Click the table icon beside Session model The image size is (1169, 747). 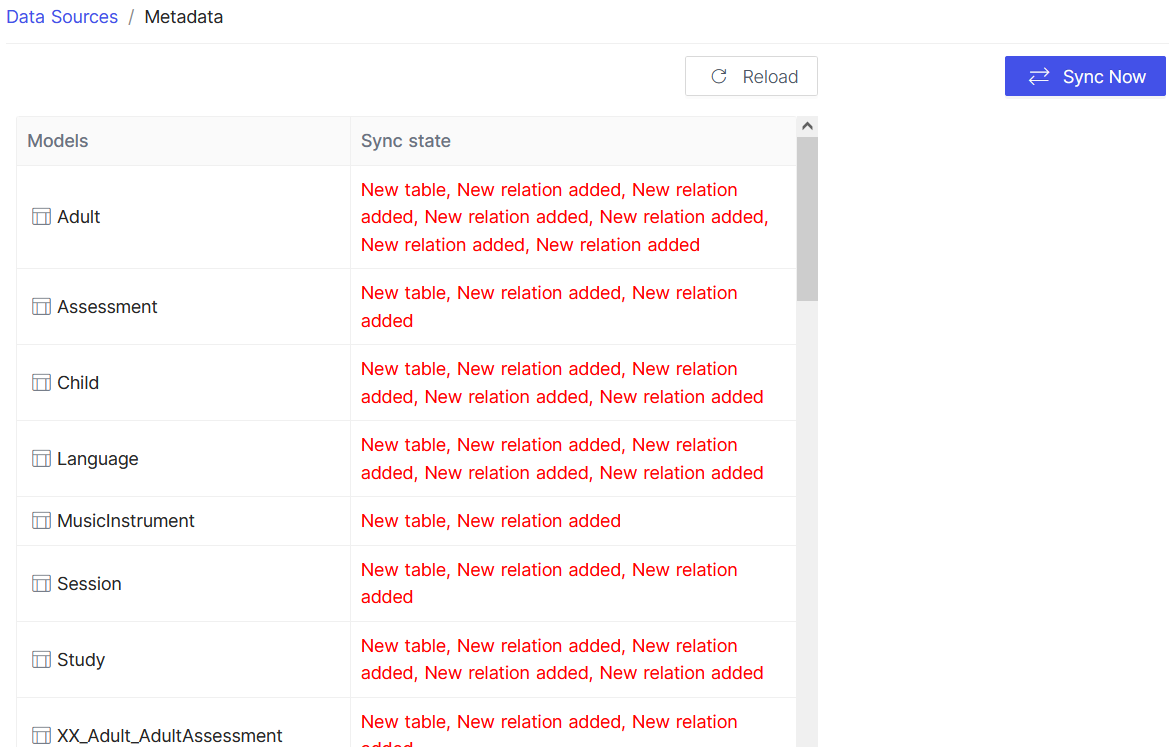tap(41, 583)
